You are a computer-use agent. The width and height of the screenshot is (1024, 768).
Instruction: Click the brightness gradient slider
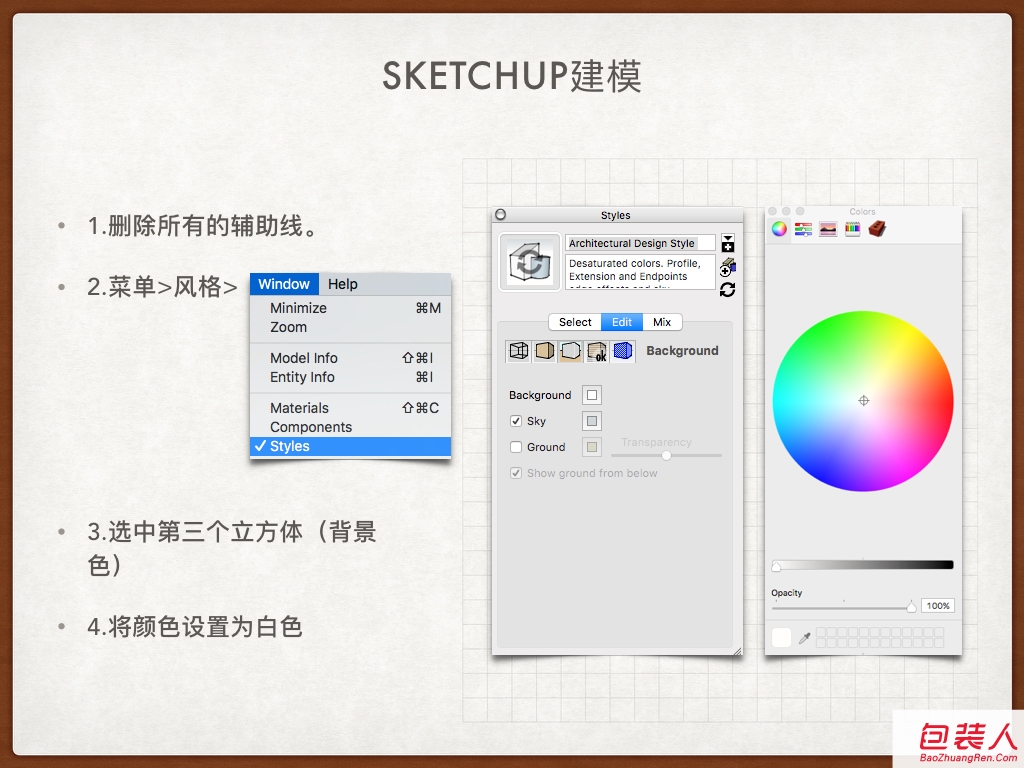(x=863, y=565)
